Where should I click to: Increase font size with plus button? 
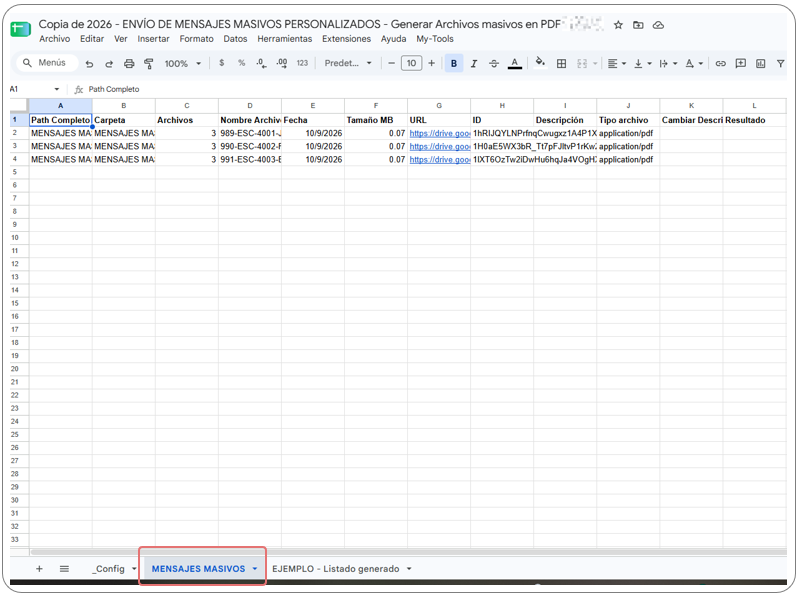point(432,63)
